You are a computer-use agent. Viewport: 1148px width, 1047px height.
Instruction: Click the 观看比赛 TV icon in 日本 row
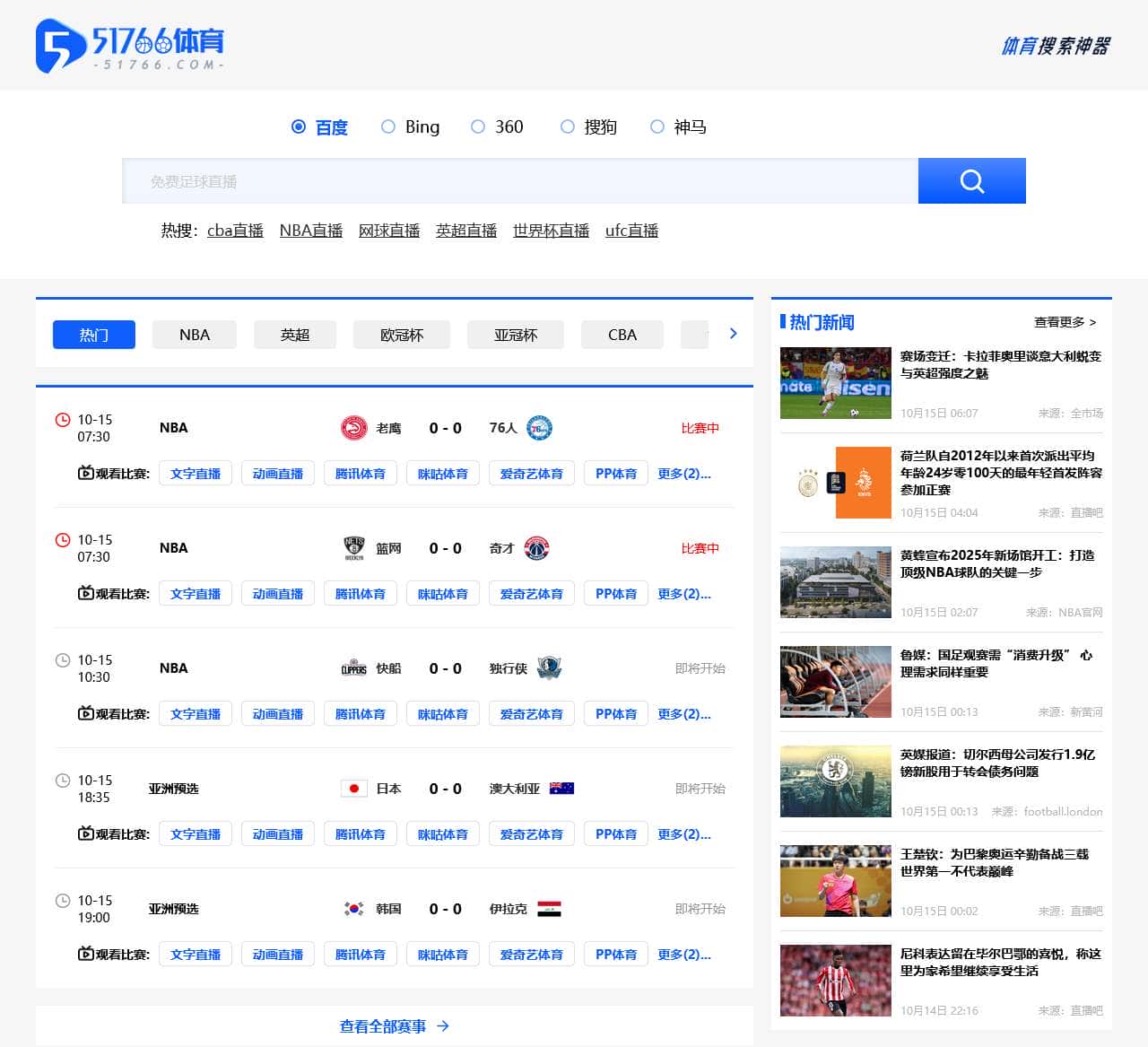86,833
